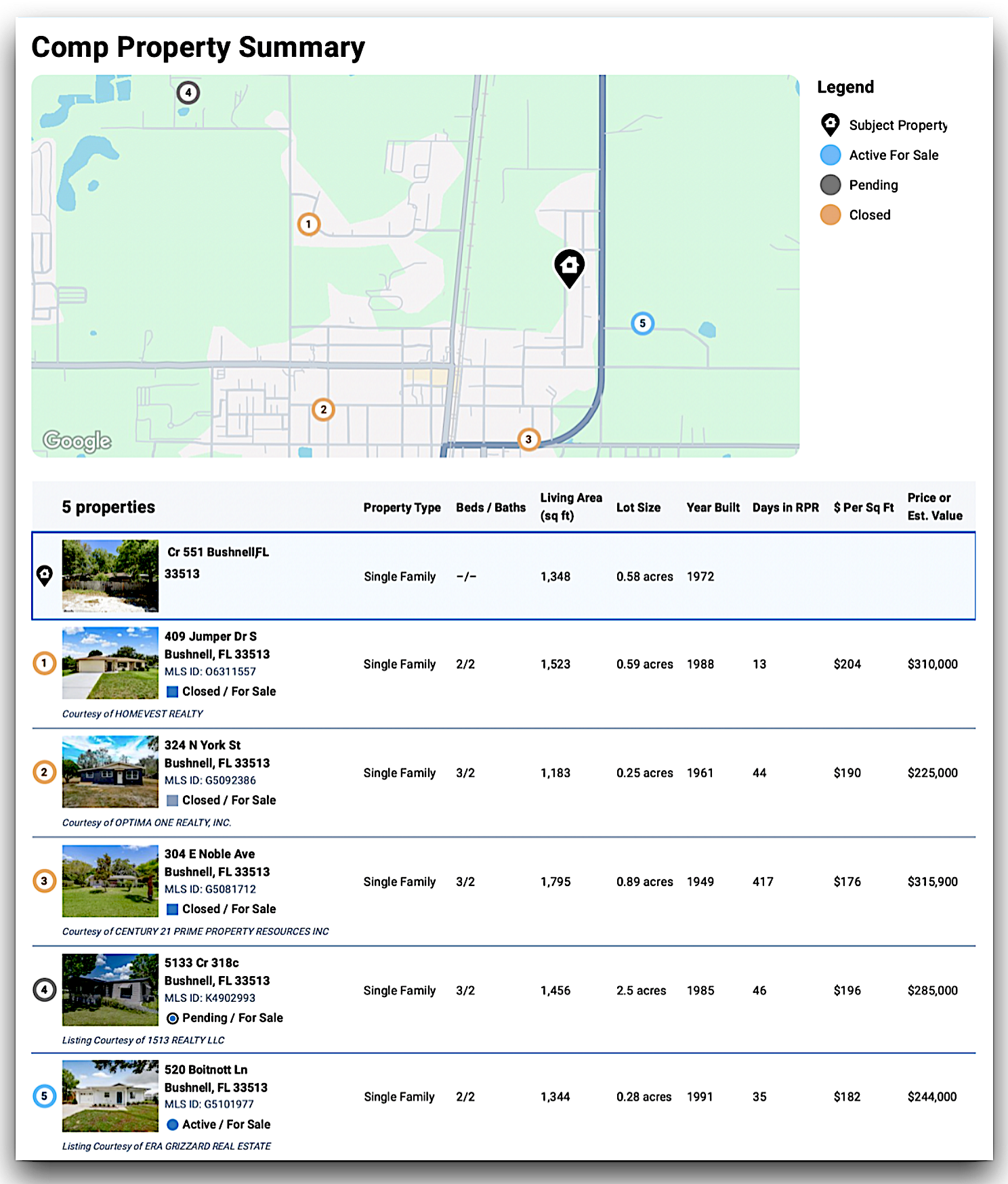Select active listing marker 5 on map
This screenshot has height=1184, width=1008.
[x=642, y=324]
